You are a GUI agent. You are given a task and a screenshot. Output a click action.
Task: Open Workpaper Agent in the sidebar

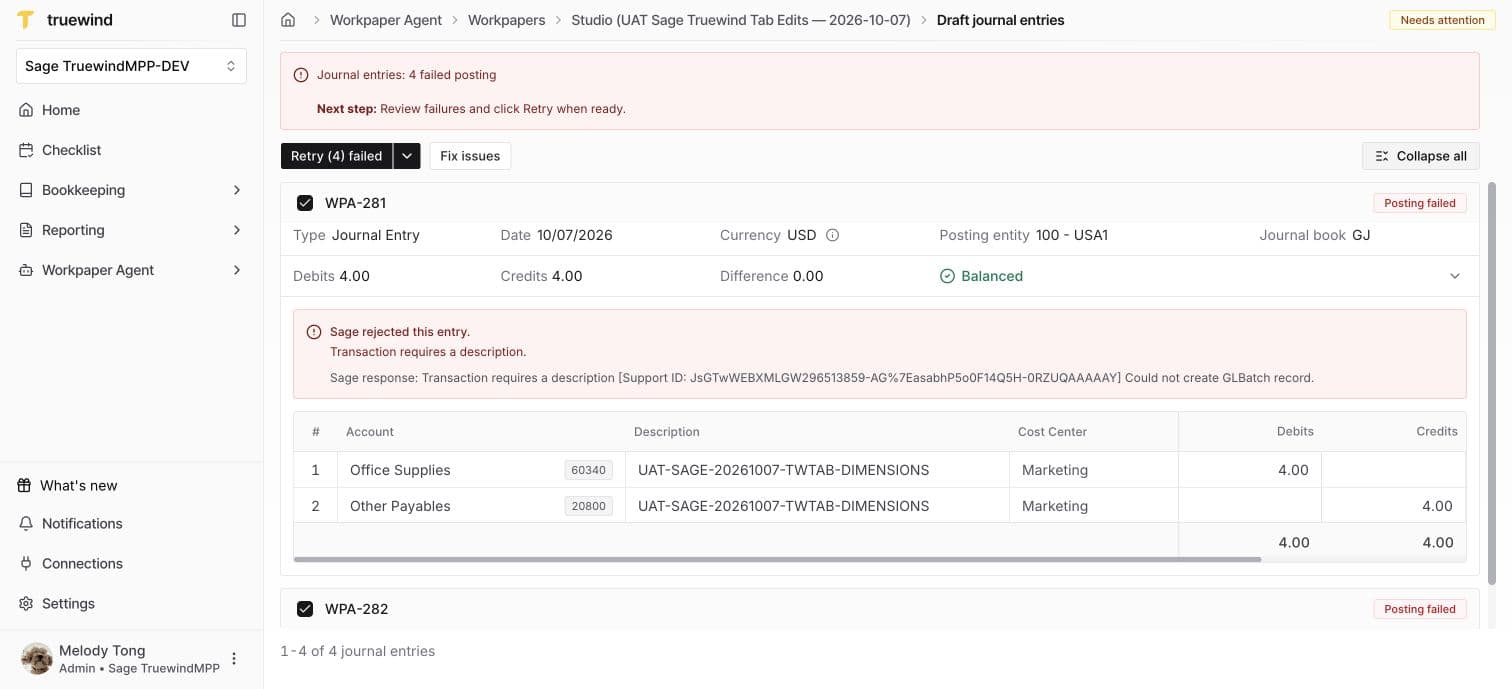[131, 270]
